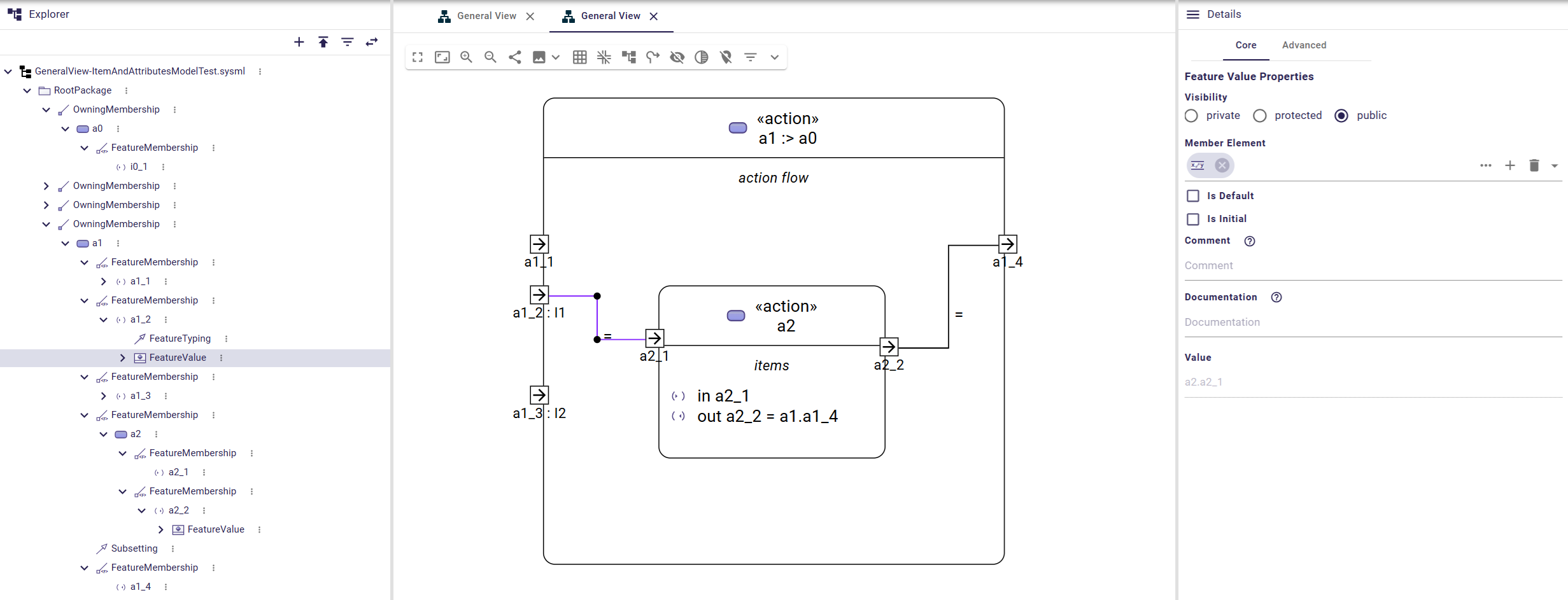The width and height of the screenshot is (1568, 600).
Task: Open more options for Member Element
Action: tap(1486, 165)
